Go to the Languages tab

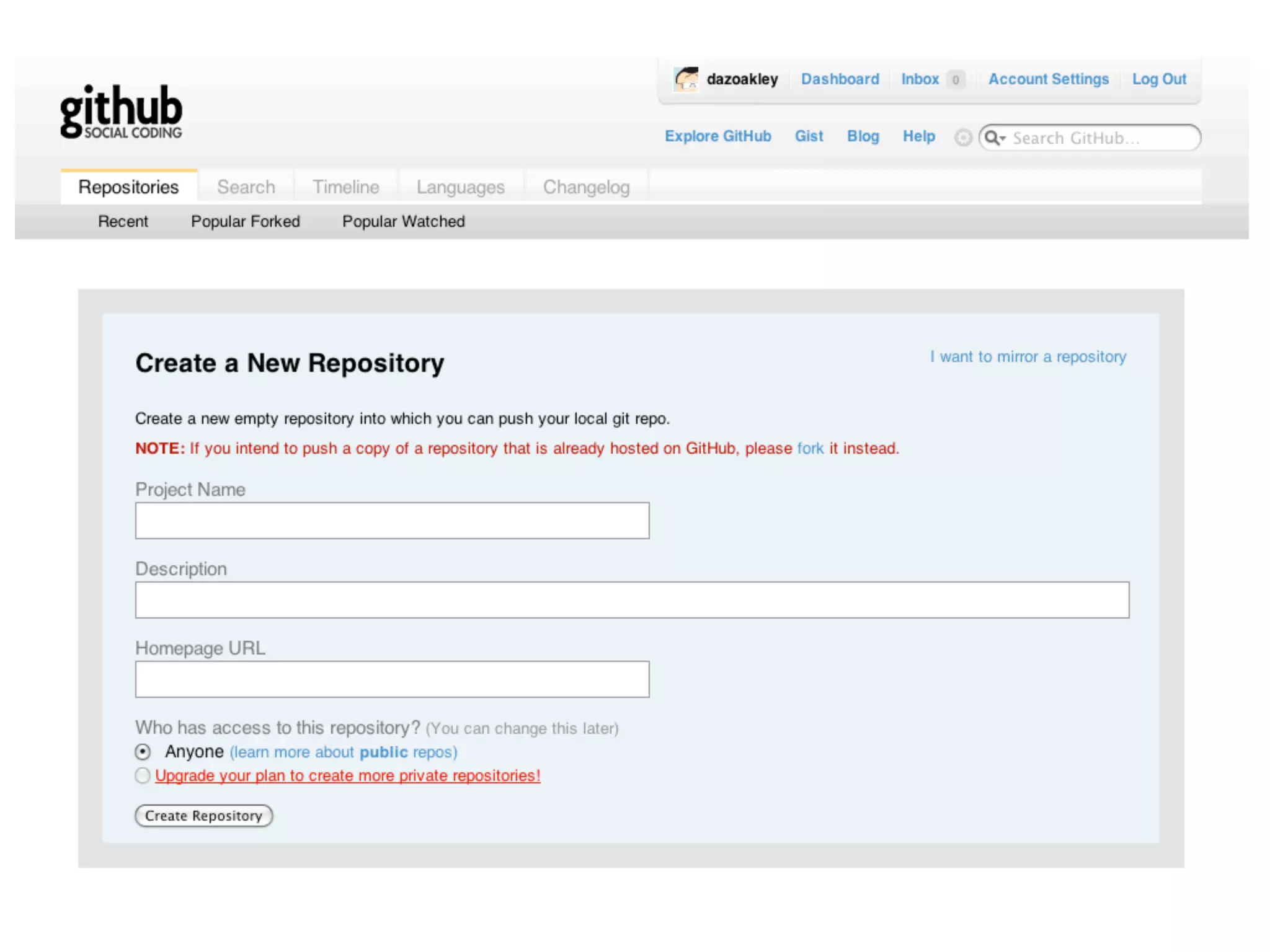(x=460, y=187)
